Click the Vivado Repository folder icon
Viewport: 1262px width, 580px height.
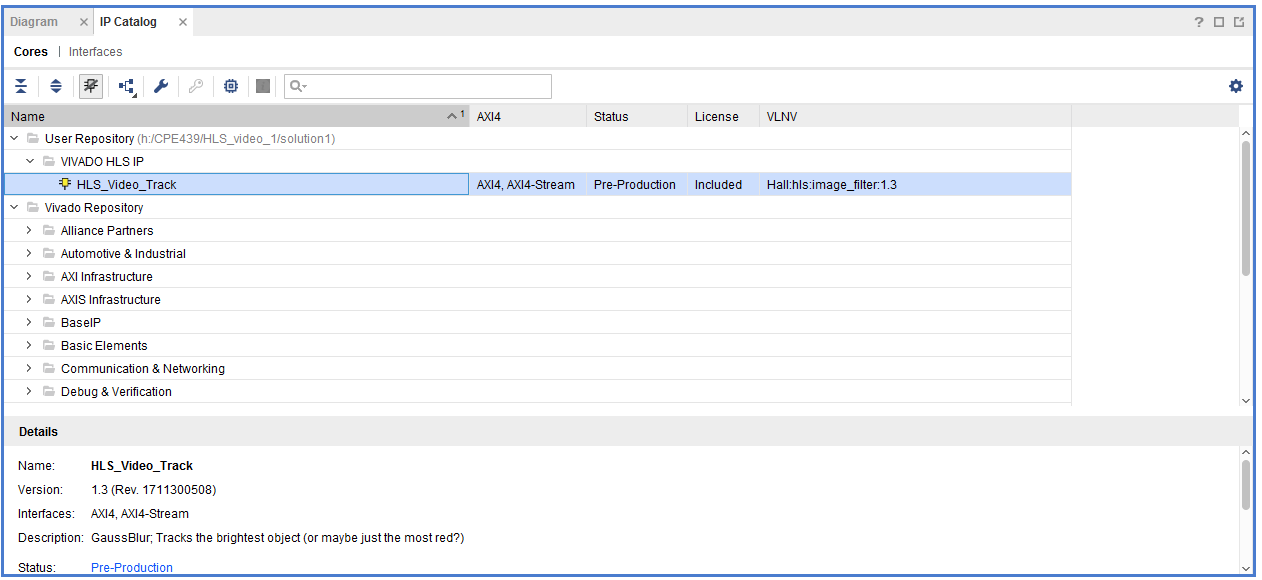[34, 208]
